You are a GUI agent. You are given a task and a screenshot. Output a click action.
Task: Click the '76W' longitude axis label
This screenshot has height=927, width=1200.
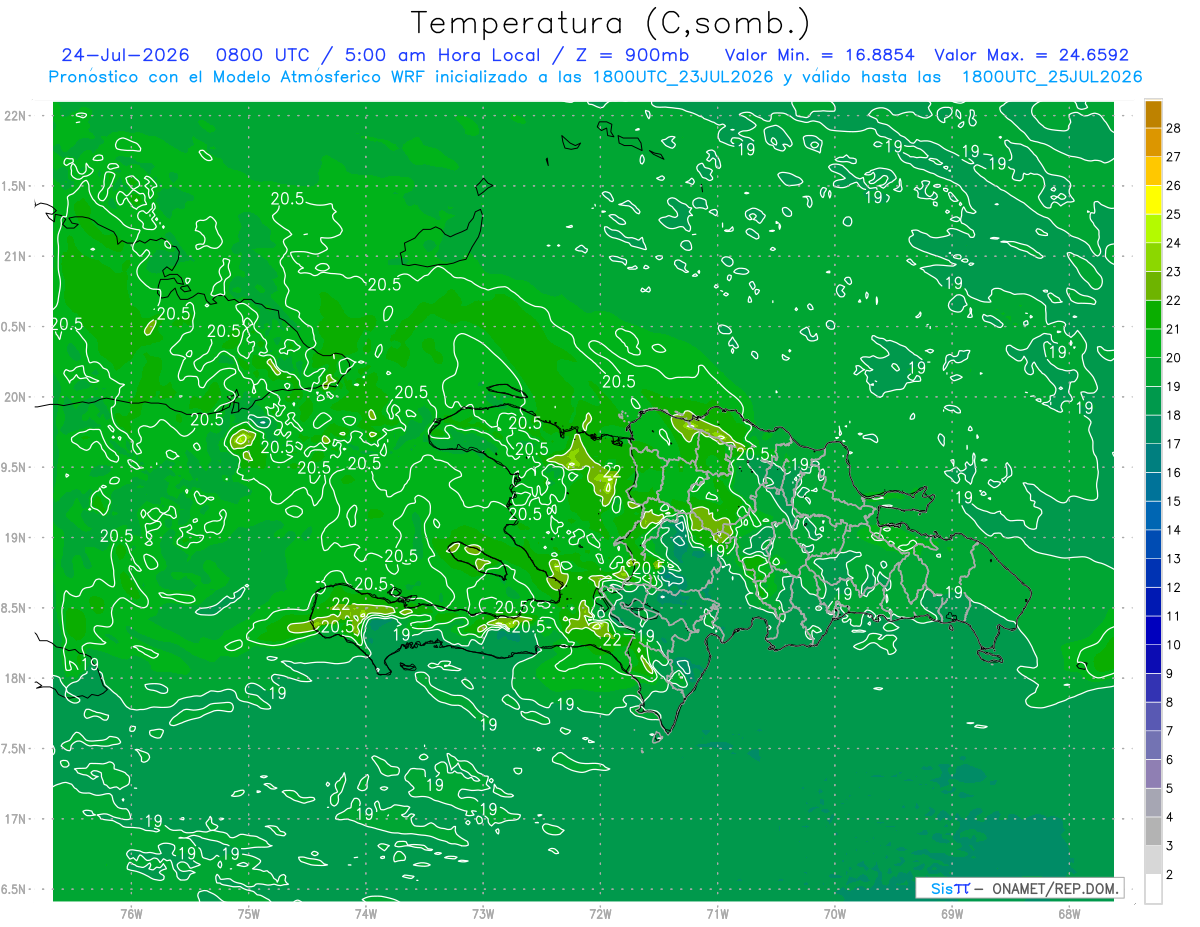(131, 914)
